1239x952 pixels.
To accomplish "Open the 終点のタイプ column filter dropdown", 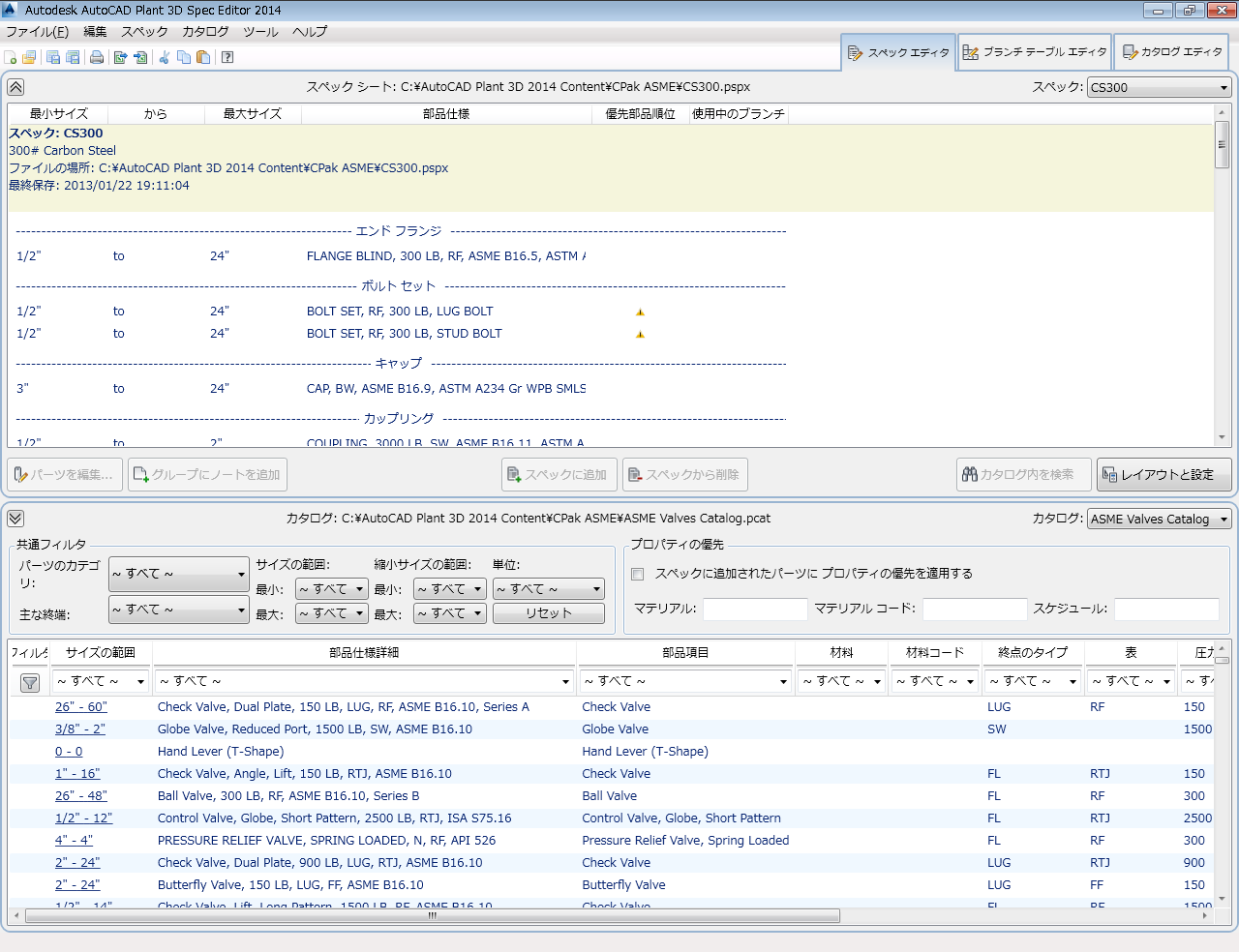I will 1033,681.
